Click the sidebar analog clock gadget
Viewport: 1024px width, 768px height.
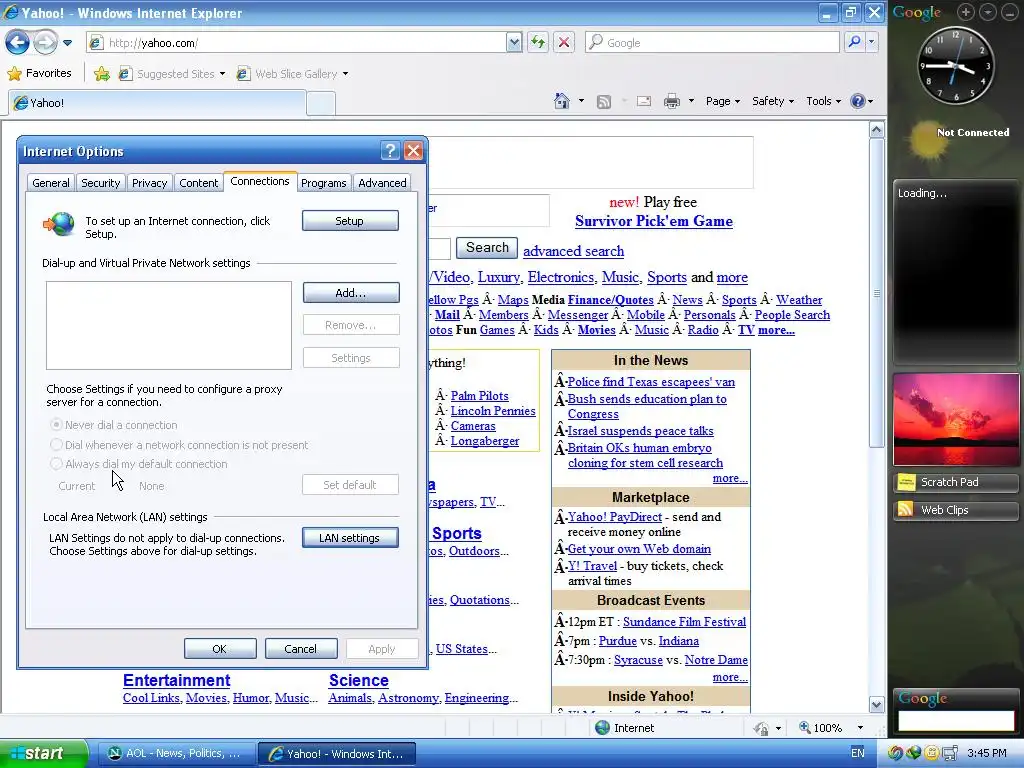click(955, 65)
